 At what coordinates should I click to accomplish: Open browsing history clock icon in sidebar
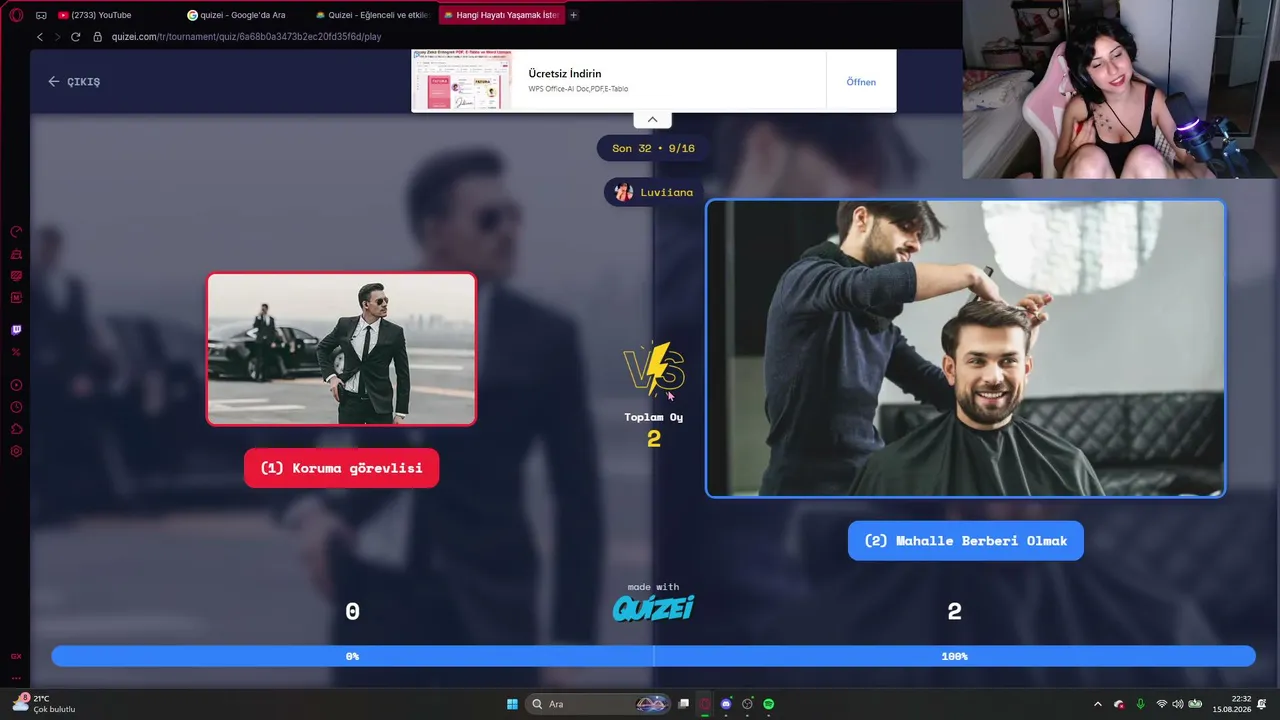(x=16, y=407)
